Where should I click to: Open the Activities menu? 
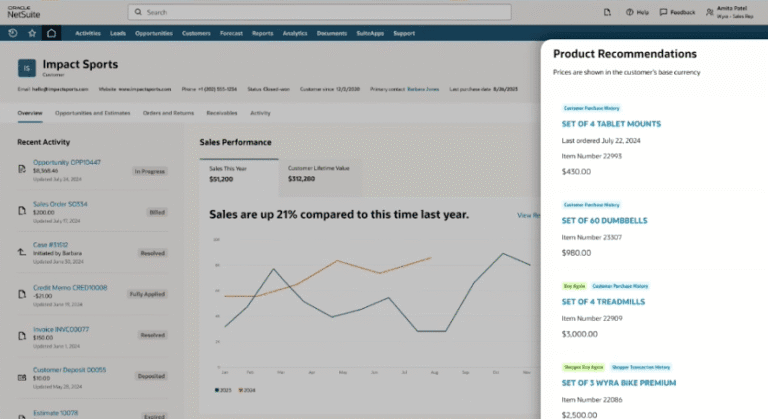(88, 33)
